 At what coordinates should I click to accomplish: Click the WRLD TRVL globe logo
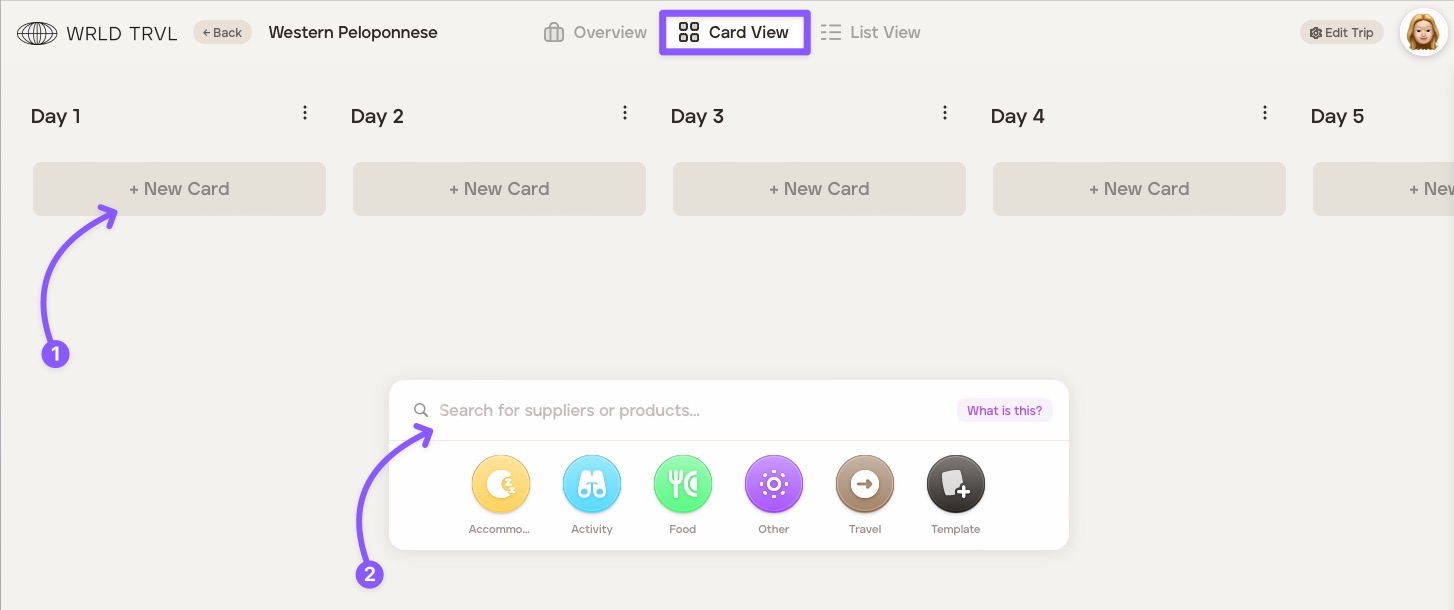(x=37, y=33)
